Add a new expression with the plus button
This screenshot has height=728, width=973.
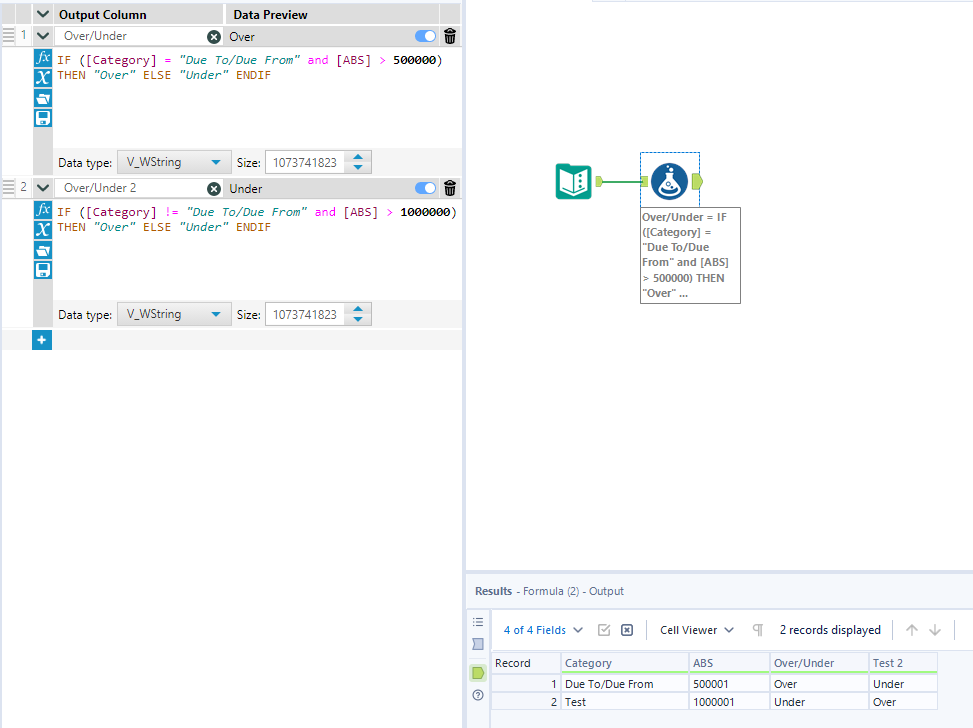41,339
